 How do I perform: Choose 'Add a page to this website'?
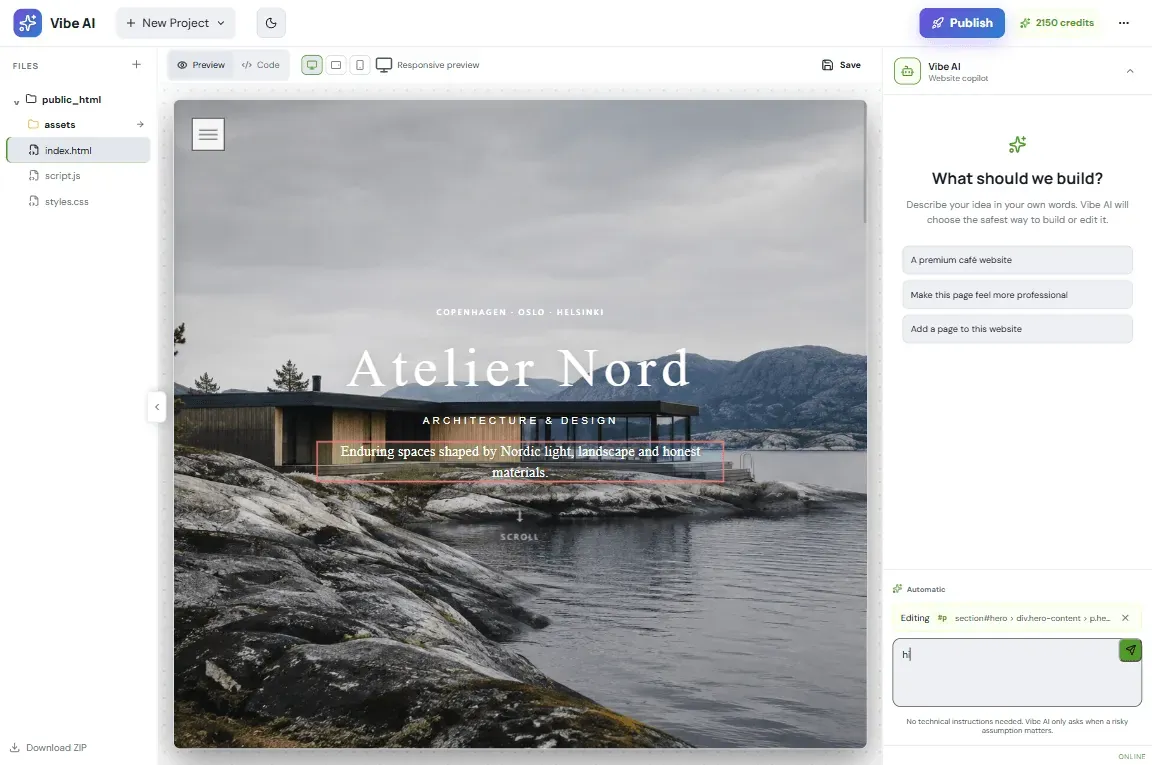(x=1017, y=329)
